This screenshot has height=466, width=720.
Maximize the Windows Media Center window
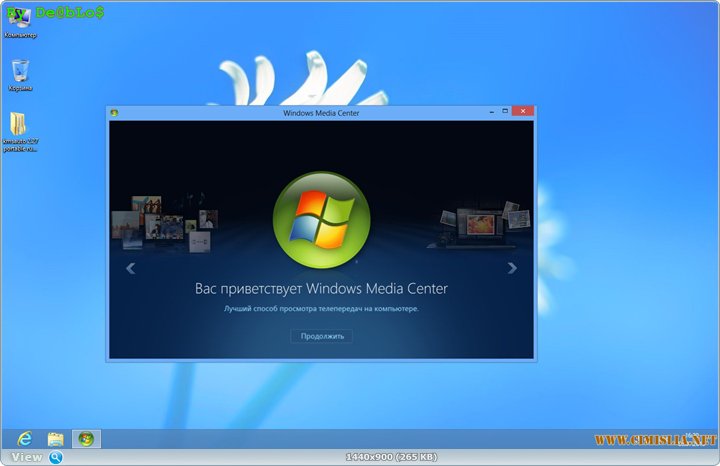505,112
